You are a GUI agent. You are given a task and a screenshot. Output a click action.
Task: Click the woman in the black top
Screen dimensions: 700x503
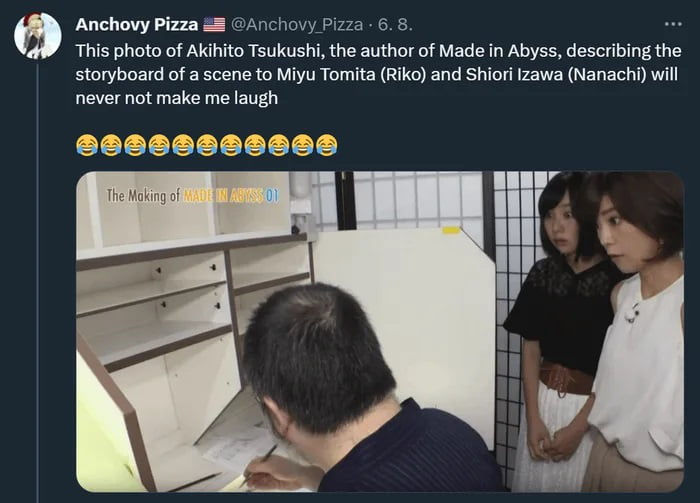point(558,330)
